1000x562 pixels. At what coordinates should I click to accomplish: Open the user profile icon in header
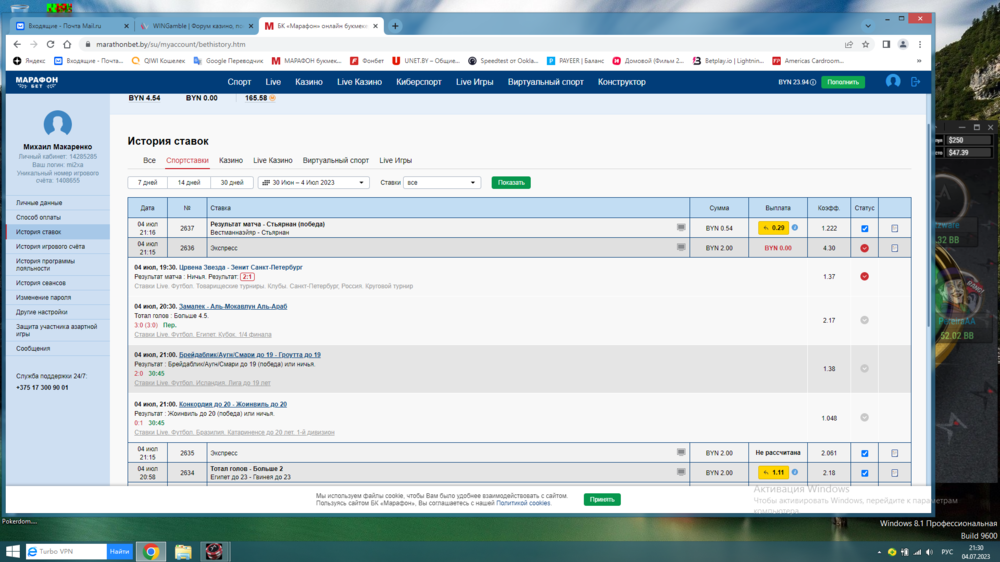tap(893, 82)
